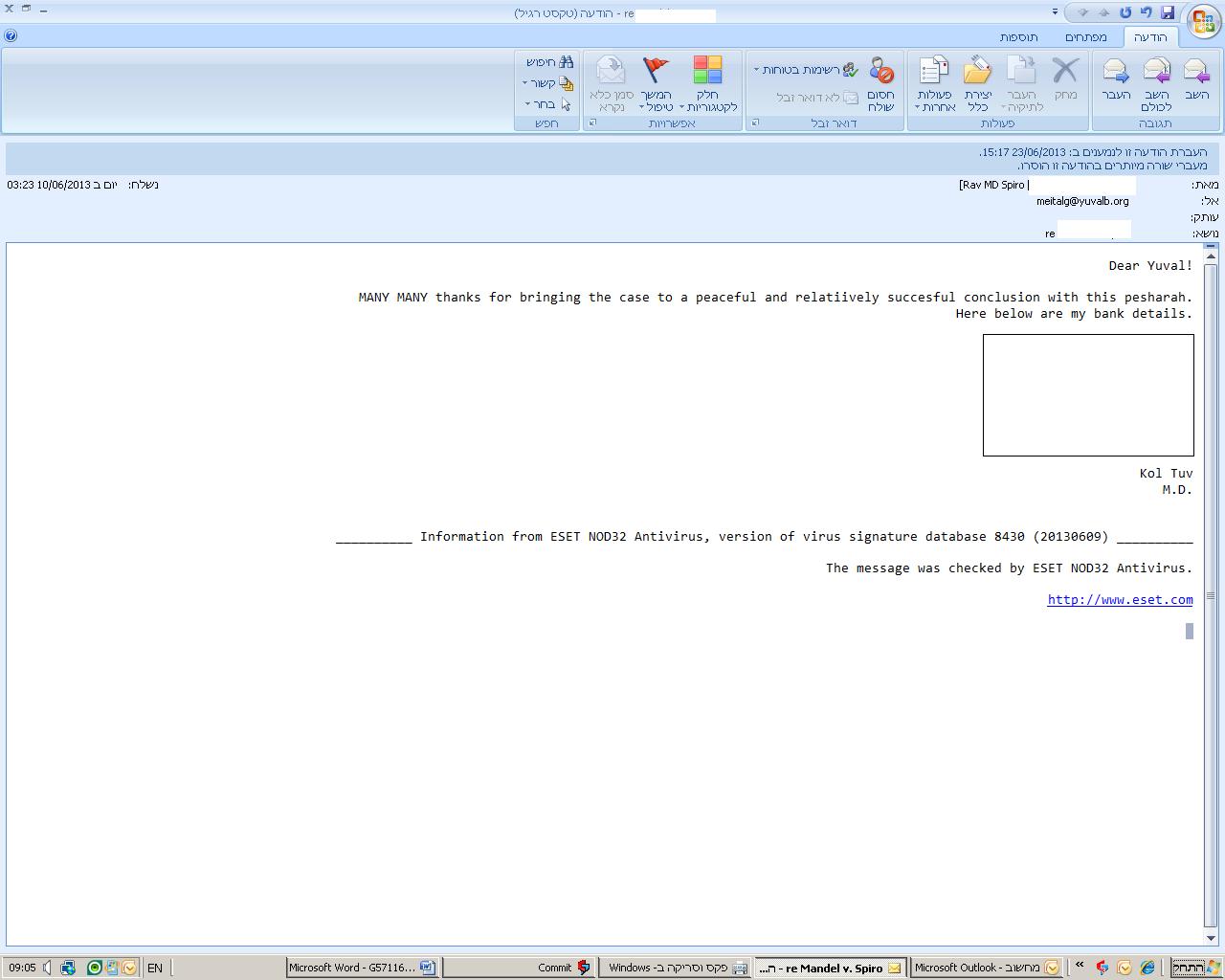
Task: Open the http://www.eset.com link
Action: (1120, 600)
